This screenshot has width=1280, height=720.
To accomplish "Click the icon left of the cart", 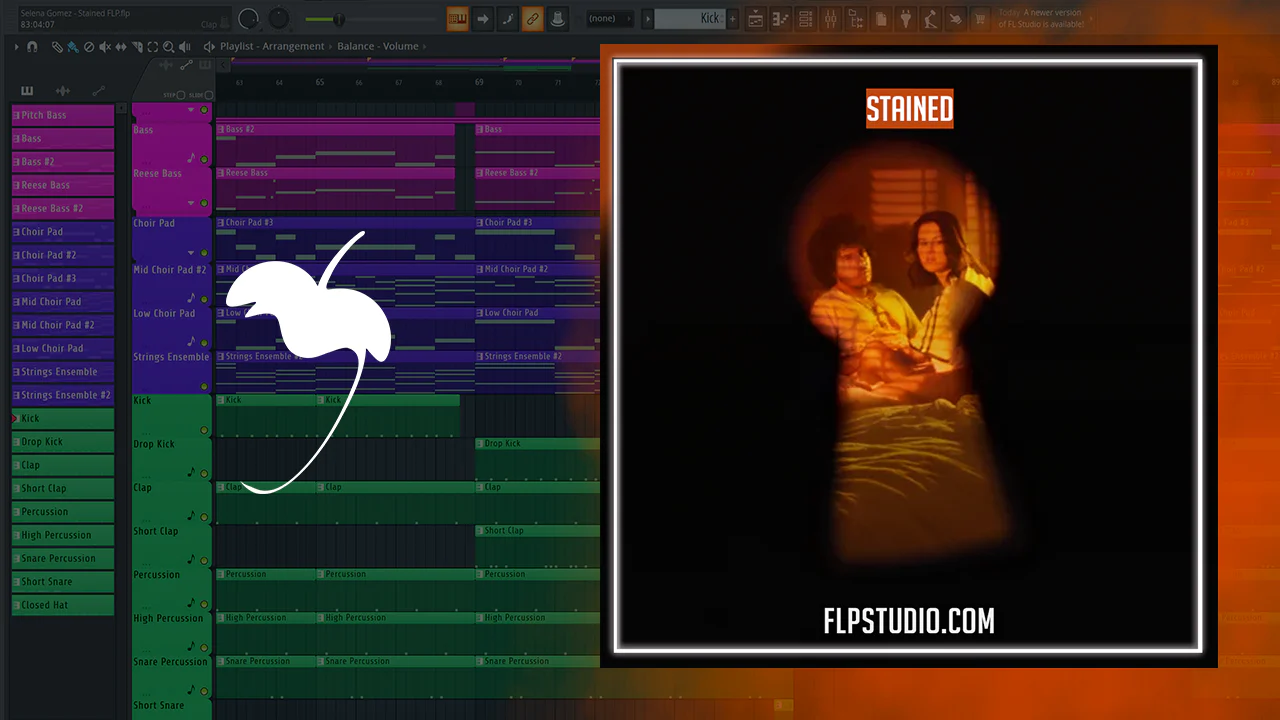I will [x=956, y=19].
